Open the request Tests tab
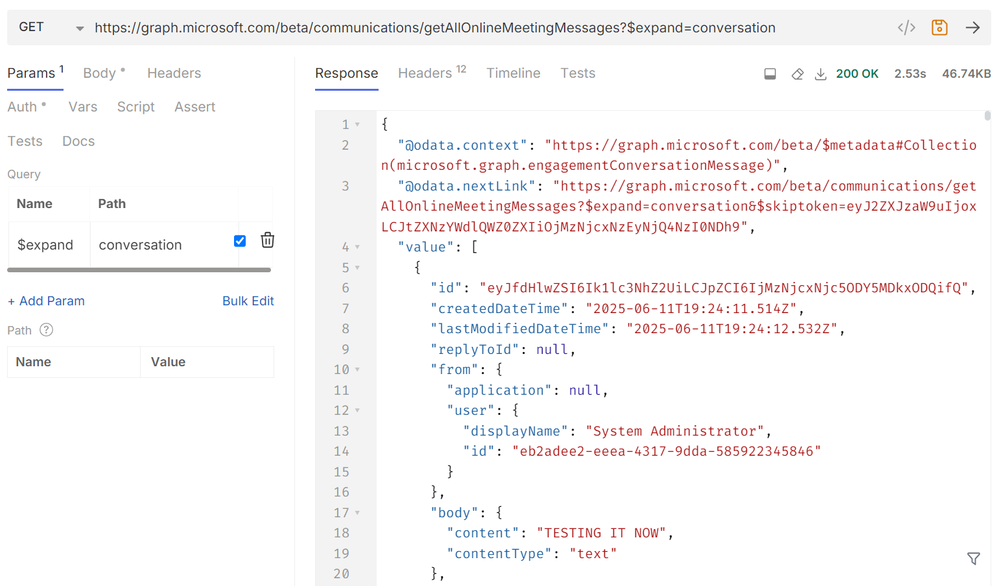The height and width of the screenshot is (586, 999). (x=25, y=141)
